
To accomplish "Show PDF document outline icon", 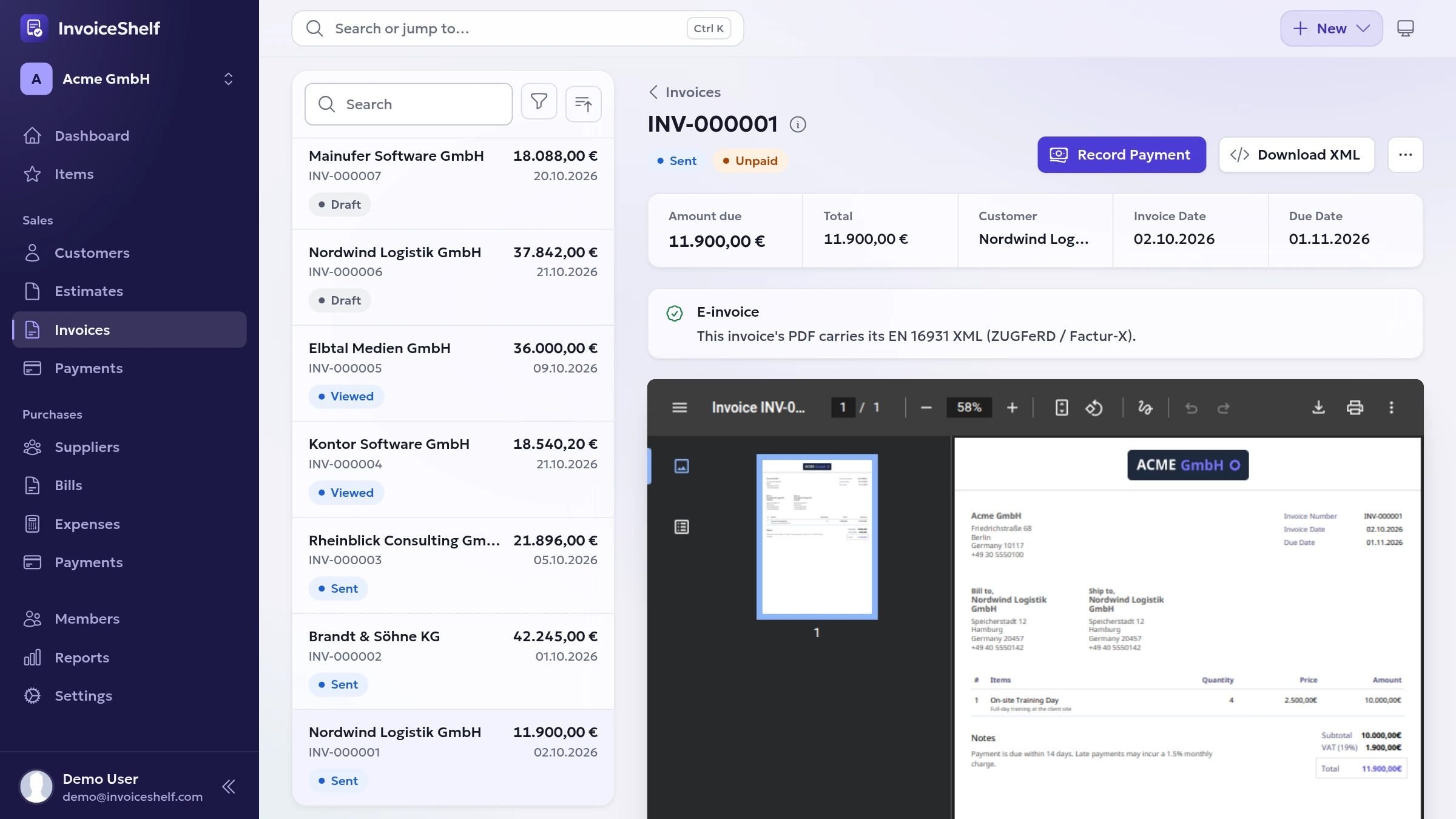I will 681,527.
